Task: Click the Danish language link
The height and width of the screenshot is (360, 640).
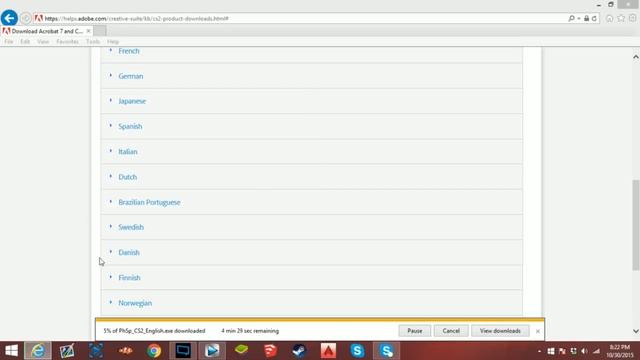Action: pyautogui.click(x=129, y=253)
